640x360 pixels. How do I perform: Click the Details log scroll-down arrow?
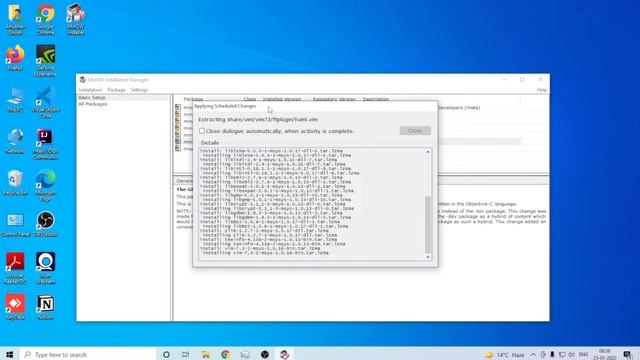coord(428,257)
